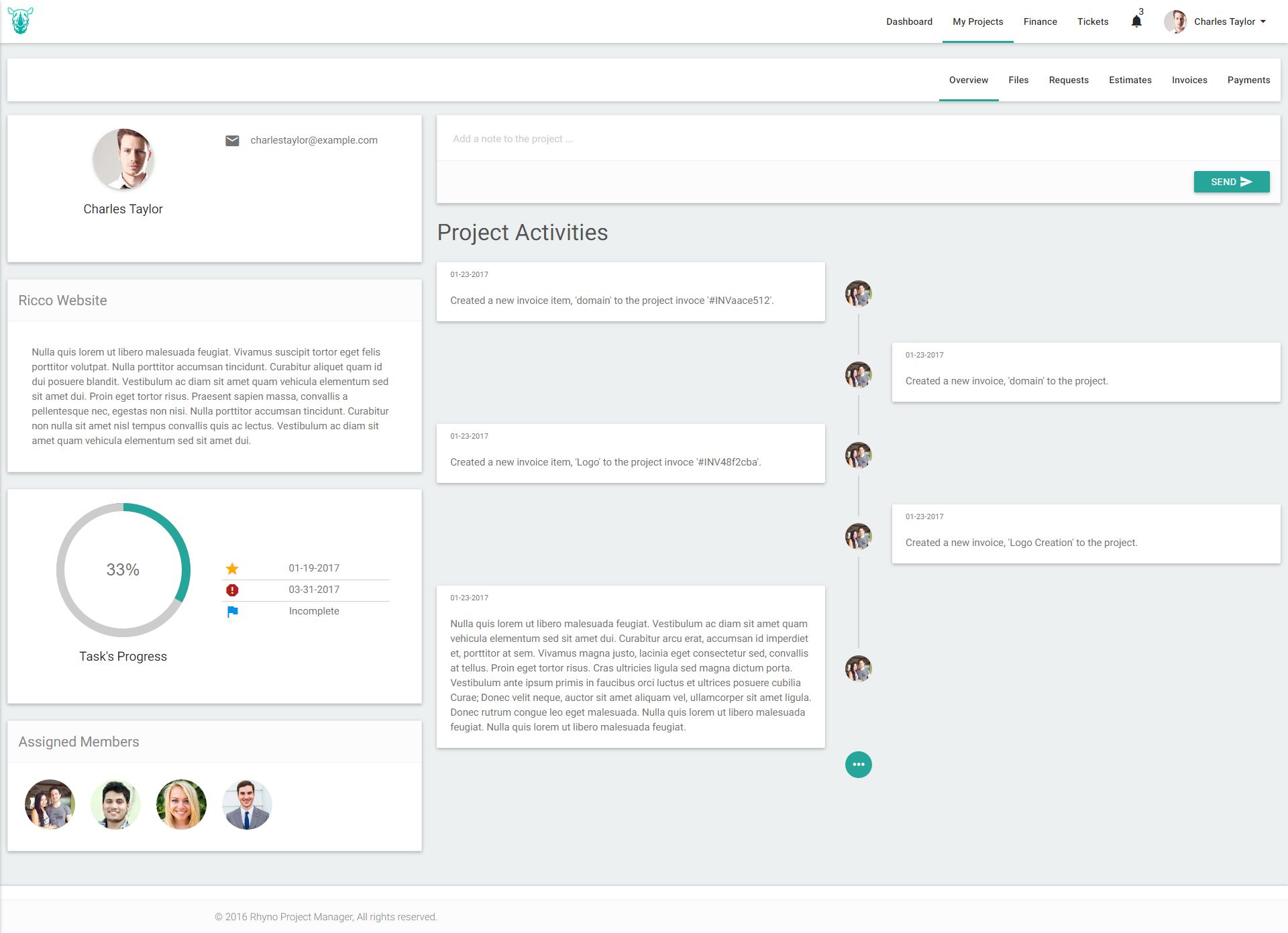Click the blue status flag icon

coord(232,612)
